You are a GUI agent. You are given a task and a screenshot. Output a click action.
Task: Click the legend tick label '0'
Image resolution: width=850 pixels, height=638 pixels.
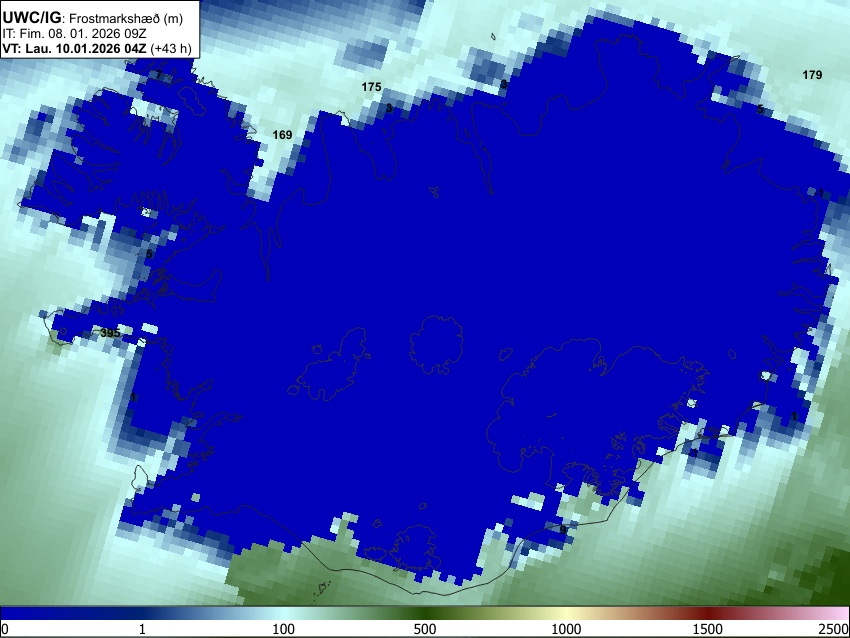5,629
